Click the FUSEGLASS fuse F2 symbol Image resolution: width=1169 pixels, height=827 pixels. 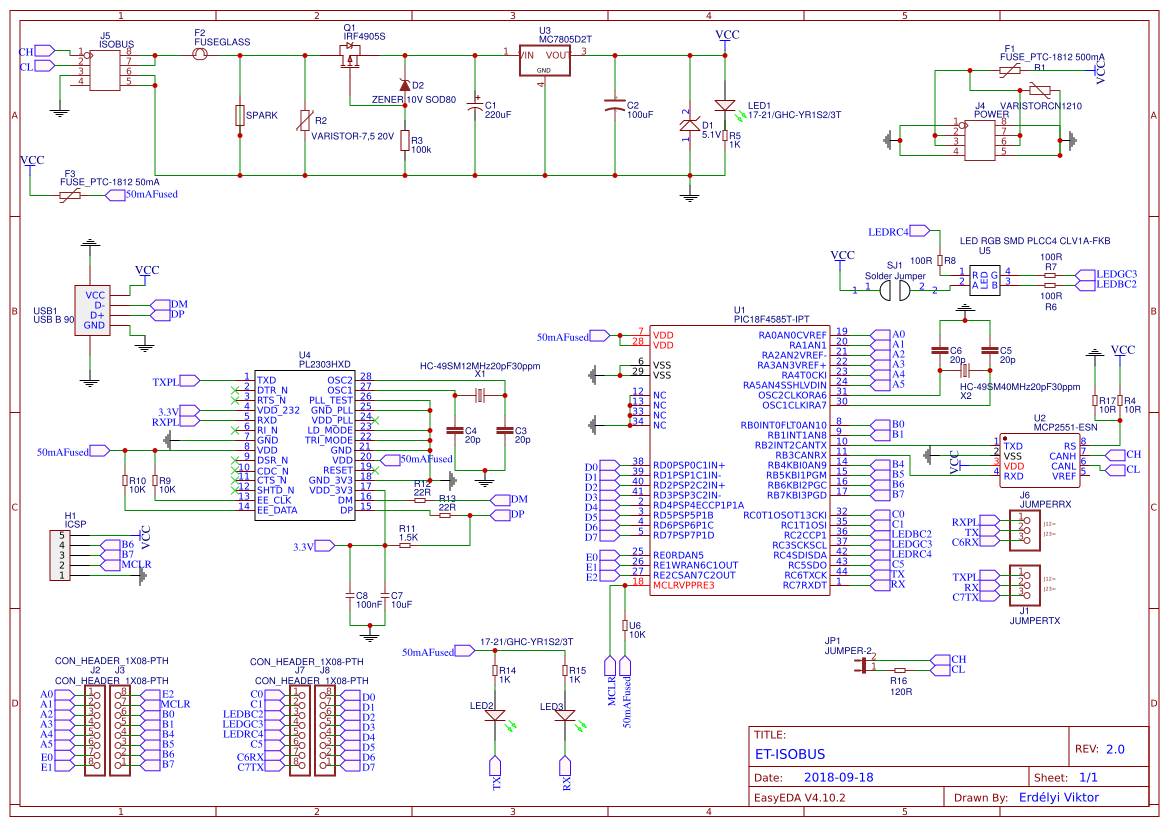click(200, 55)
